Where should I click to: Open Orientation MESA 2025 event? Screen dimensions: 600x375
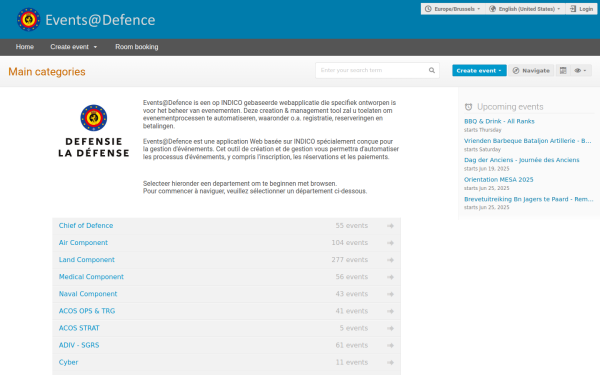coord(499,179)
